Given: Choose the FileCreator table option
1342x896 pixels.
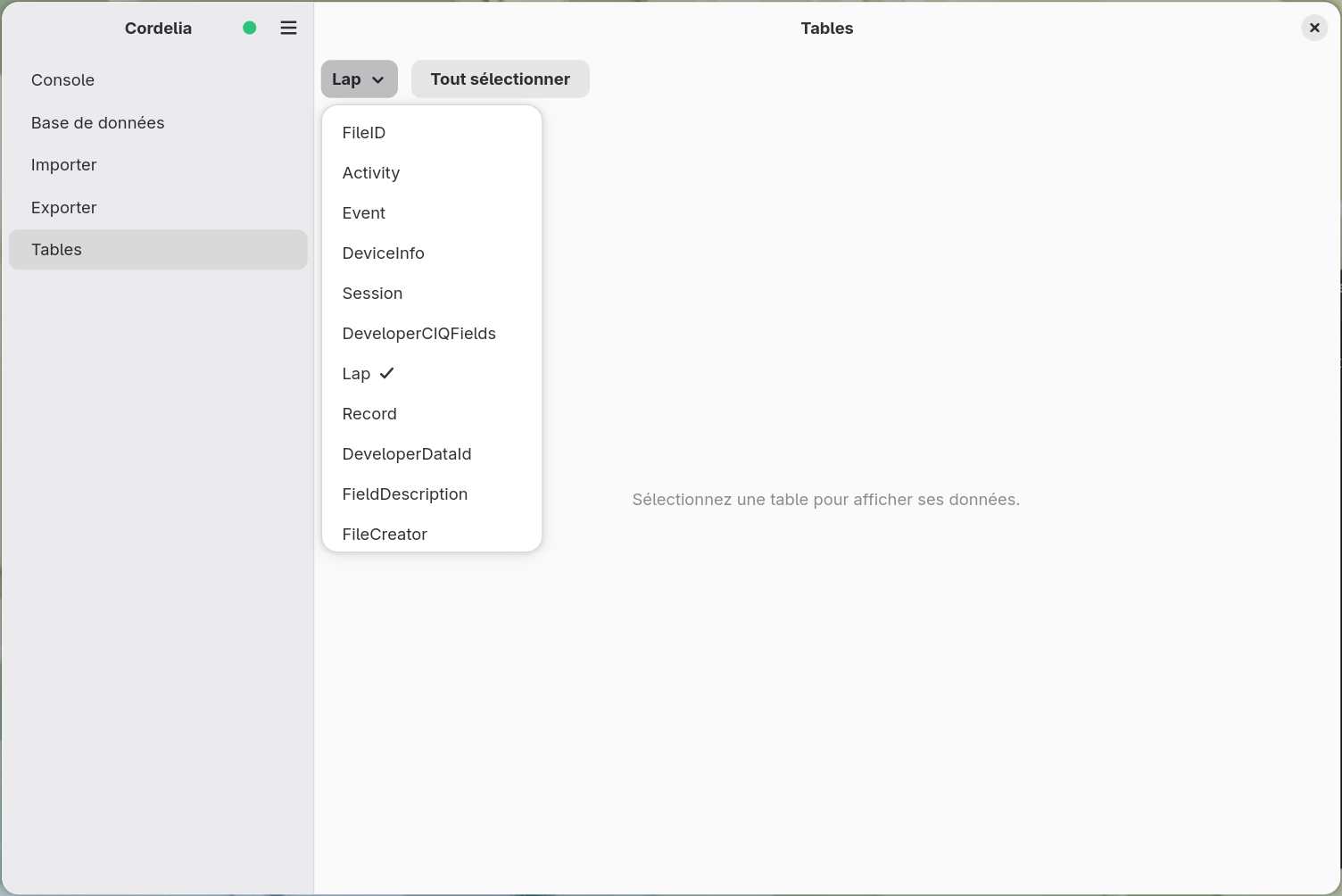Looking at the screenshot, I should pos(432,534).
